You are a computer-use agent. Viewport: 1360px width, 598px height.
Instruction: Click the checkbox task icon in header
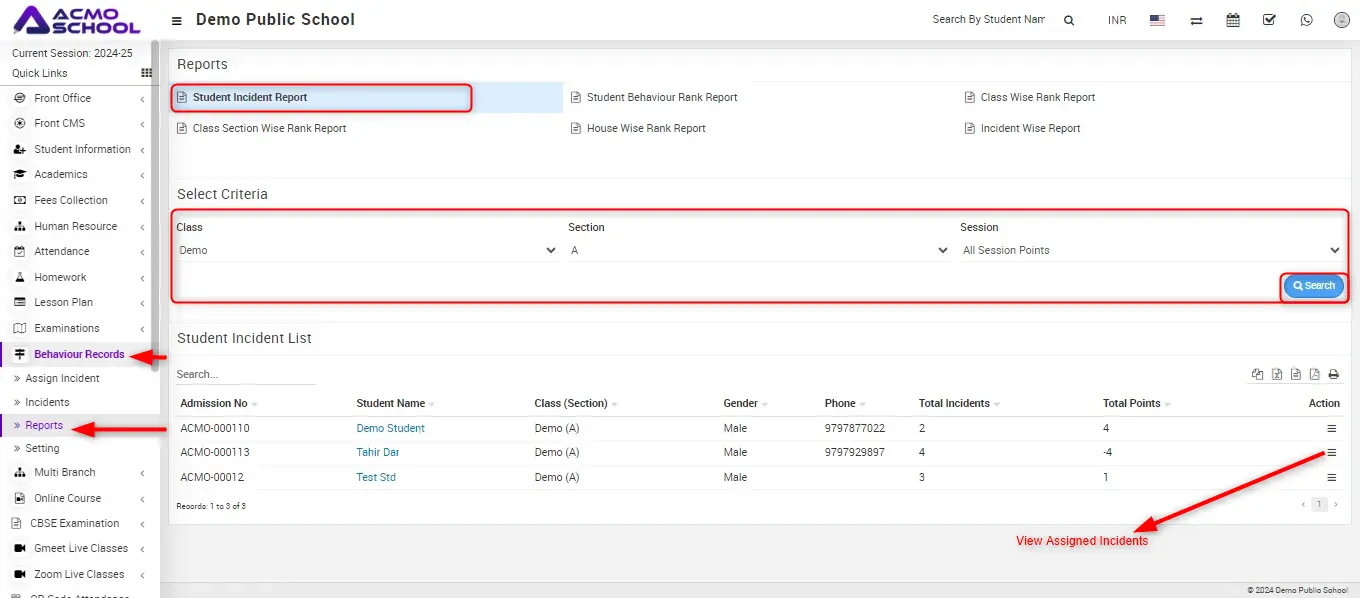pyautogui.click(x=1269, y=20)
